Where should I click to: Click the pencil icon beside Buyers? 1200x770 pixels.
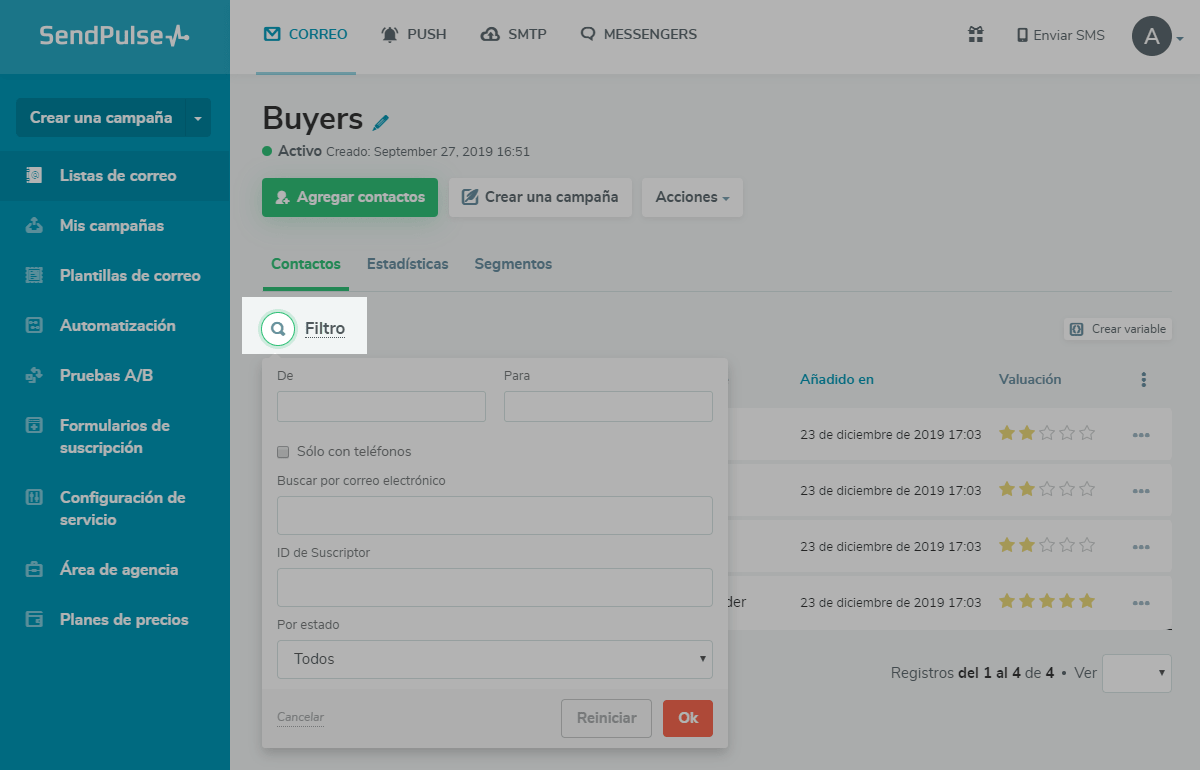click(x=380, y=122)
